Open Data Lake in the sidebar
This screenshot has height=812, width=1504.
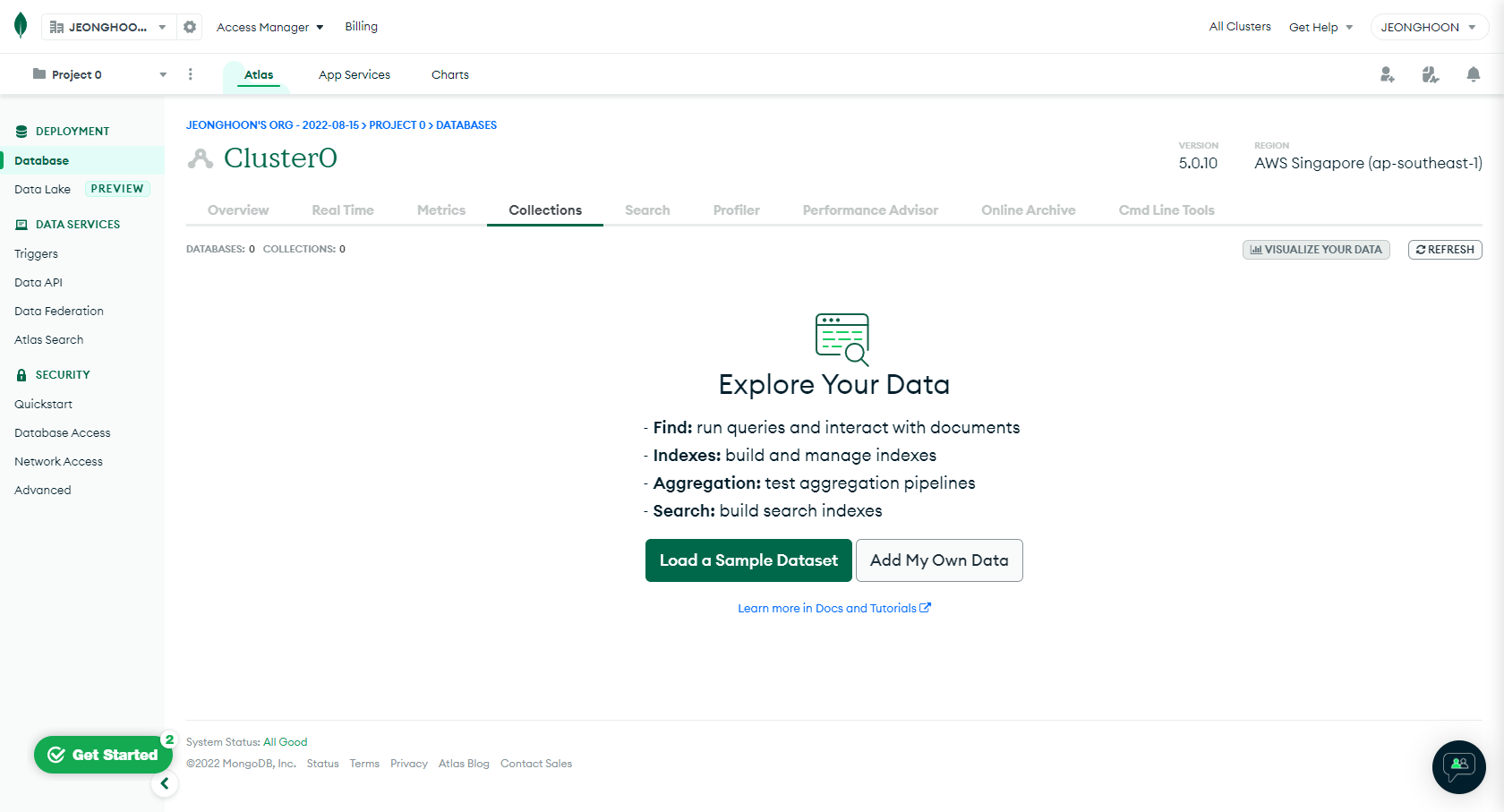click(42, 190)
